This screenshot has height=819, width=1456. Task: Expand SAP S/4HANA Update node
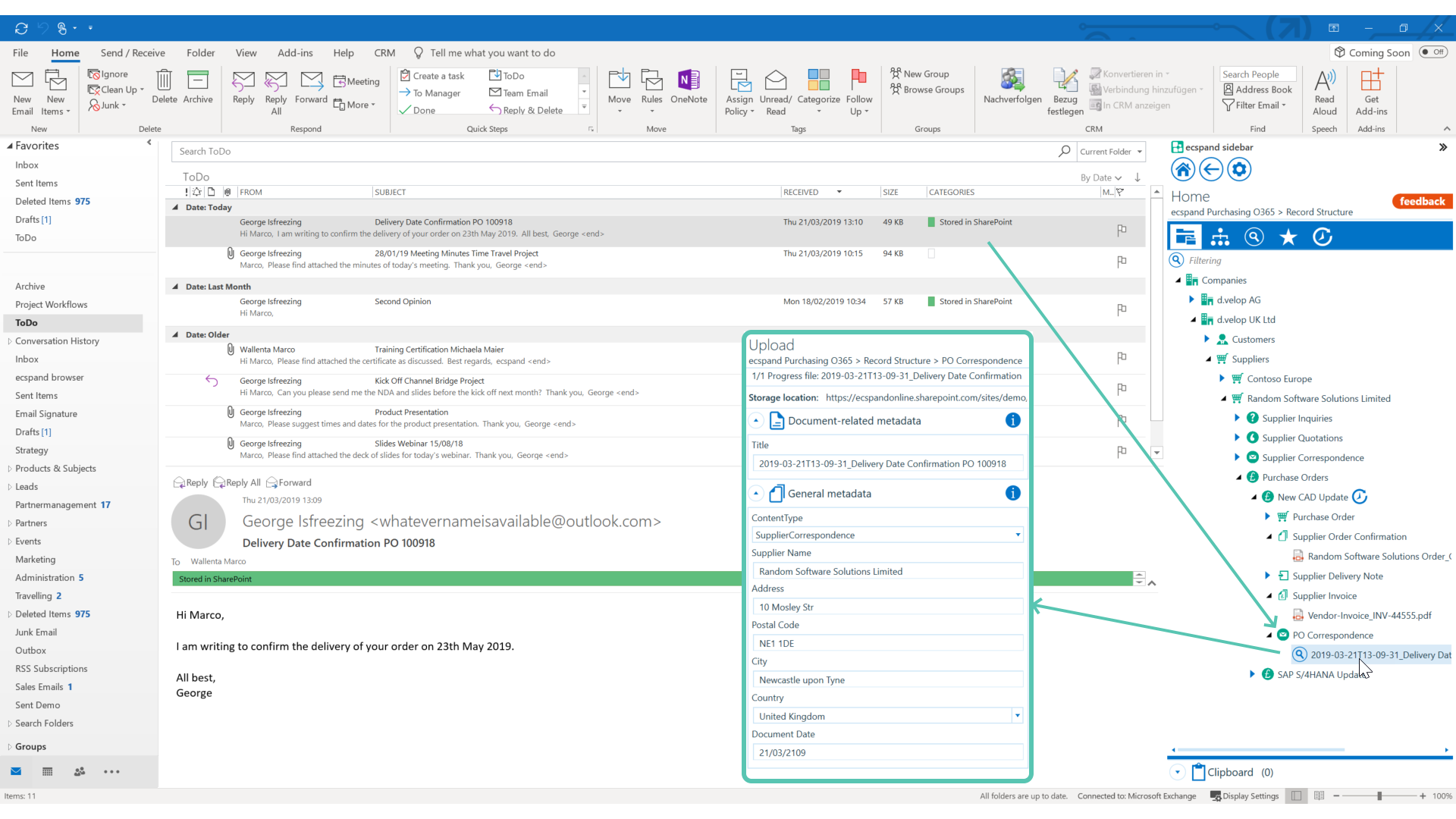pos(1252,674)
